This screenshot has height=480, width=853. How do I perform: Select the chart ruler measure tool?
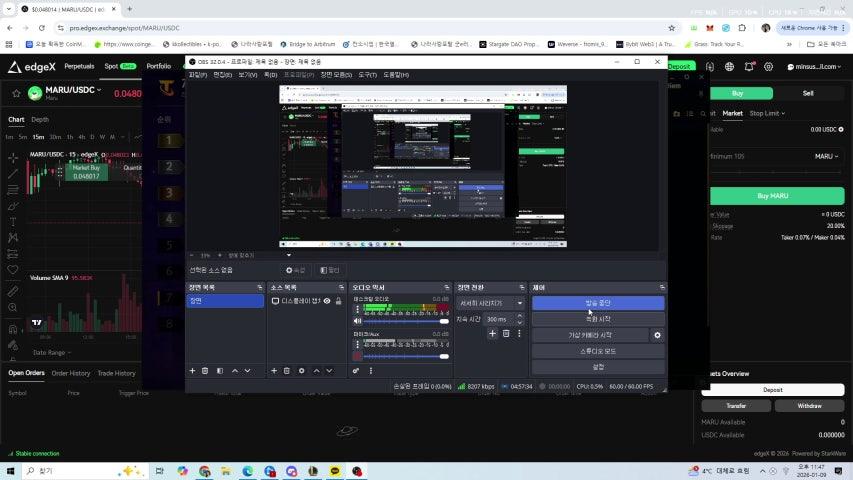(x=12, y=292)
